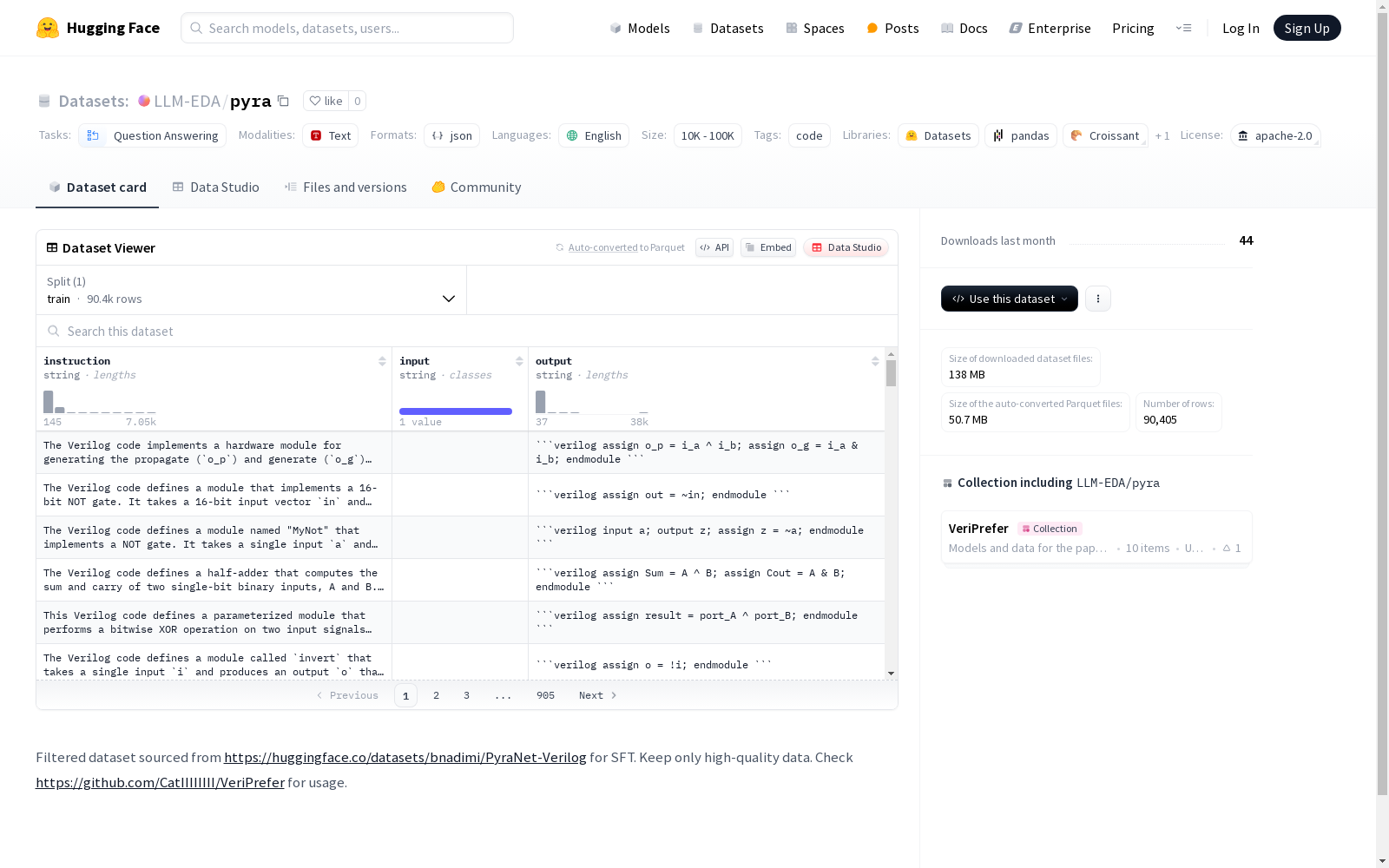Switch to the Data Studio tab
This screenshot has width=1389, height=868.
pyautogui.click(x=216, y=187)
